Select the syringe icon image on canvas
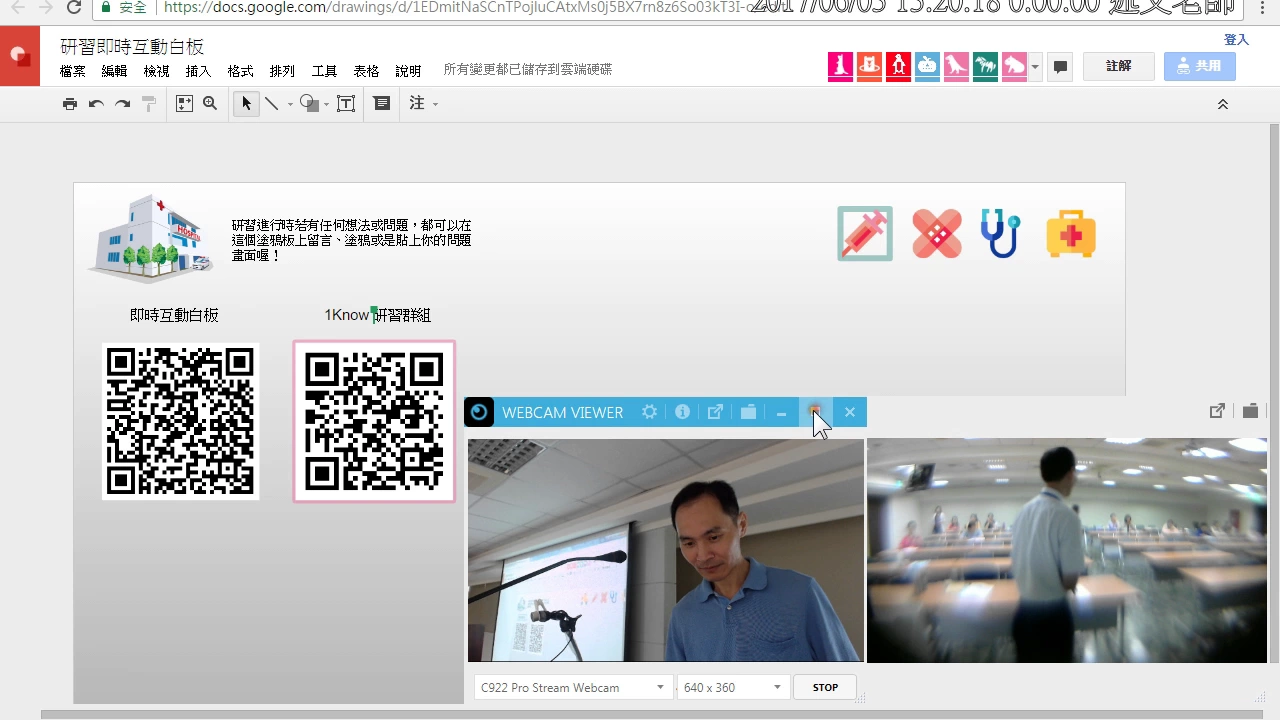Image resolution: width=1280 pixels, height=720 pixels. (x=865, y=234)
